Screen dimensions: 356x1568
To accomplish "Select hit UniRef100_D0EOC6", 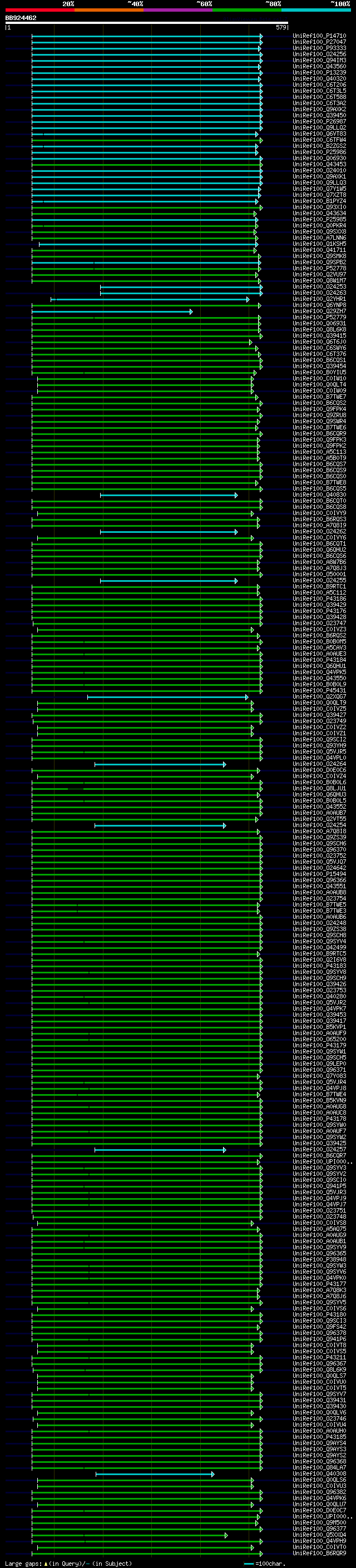I will 319,770.
